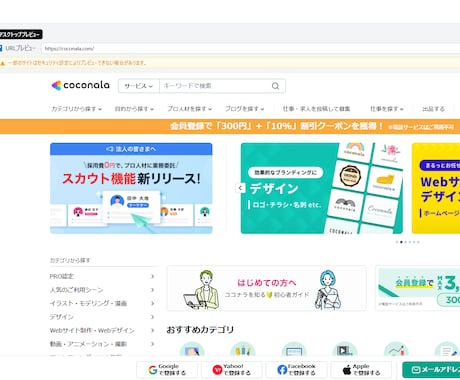This screenshot has height=380, width=460.
Task: Click the first recommended category icon
Action: [x=192, y=349]
